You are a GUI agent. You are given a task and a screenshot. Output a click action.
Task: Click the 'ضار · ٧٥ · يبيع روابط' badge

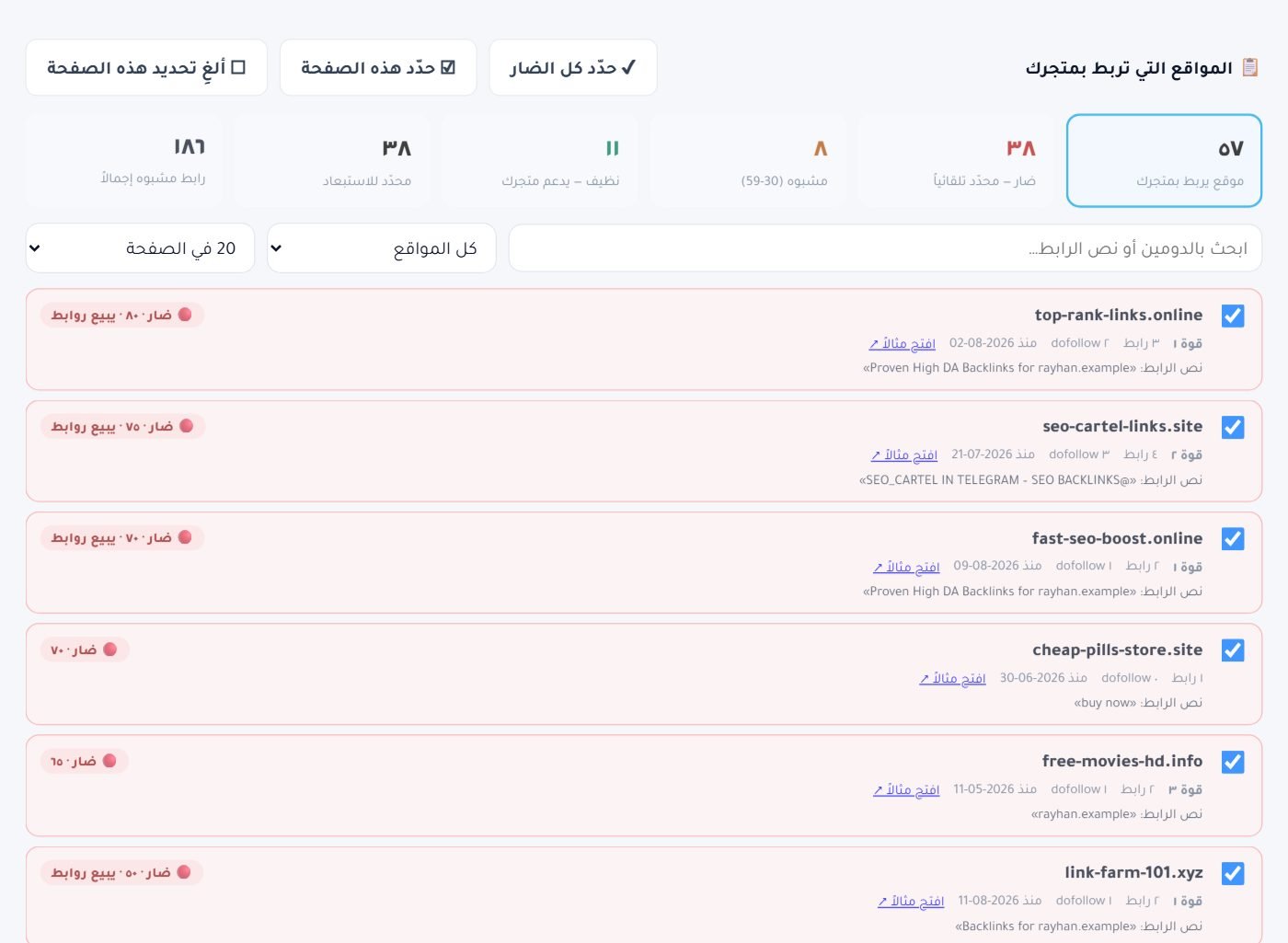122,427
